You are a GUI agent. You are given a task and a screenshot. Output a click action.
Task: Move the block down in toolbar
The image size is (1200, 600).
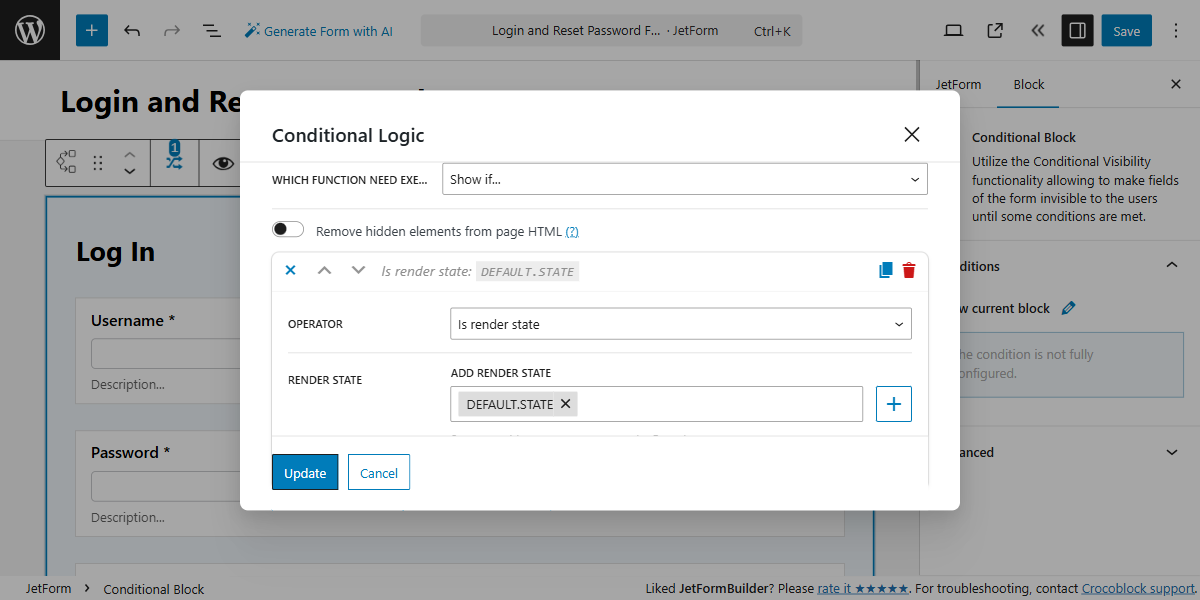point(129,171)
